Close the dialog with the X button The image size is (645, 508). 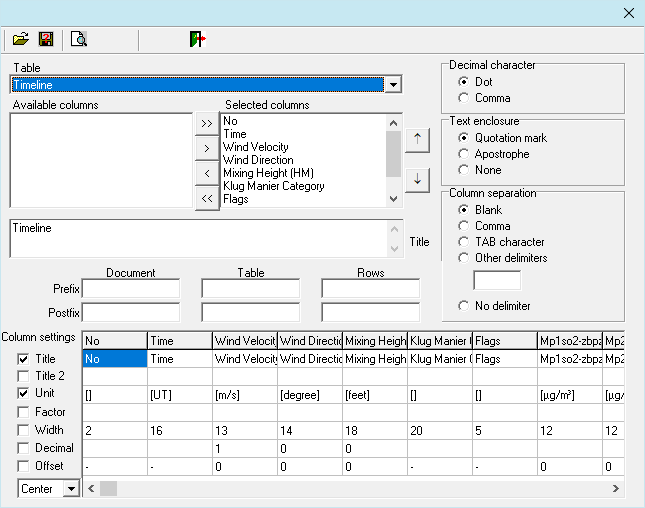click(629, 13)
